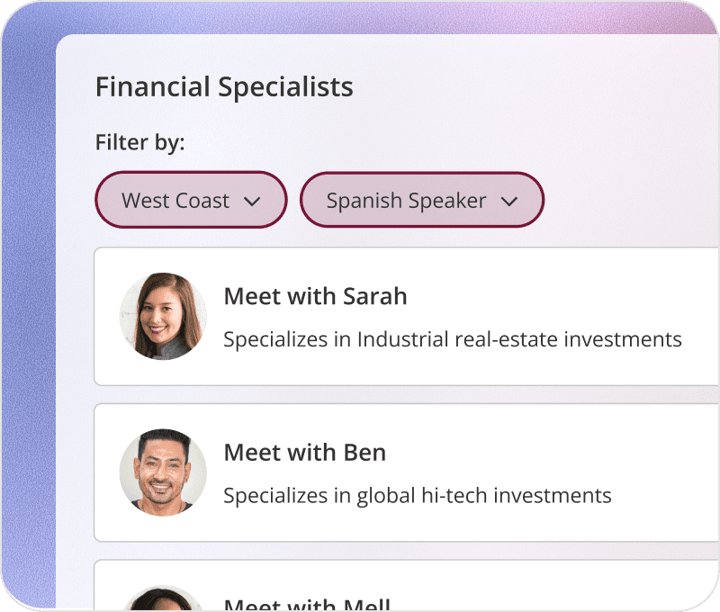Open the Meet with Mell heading

[307, 604]
